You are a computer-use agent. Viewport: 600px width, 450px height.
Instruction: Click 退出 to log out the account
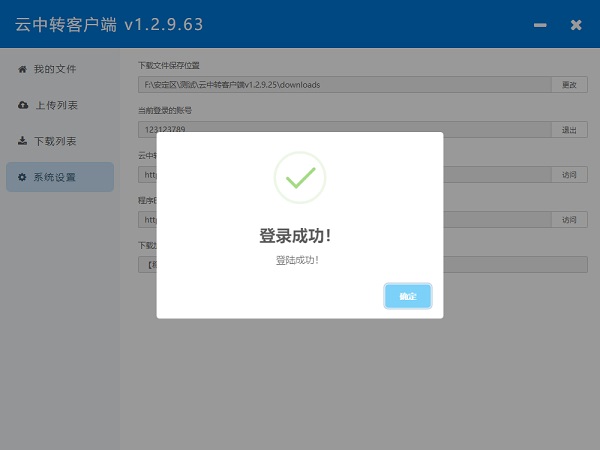point(569,130)
